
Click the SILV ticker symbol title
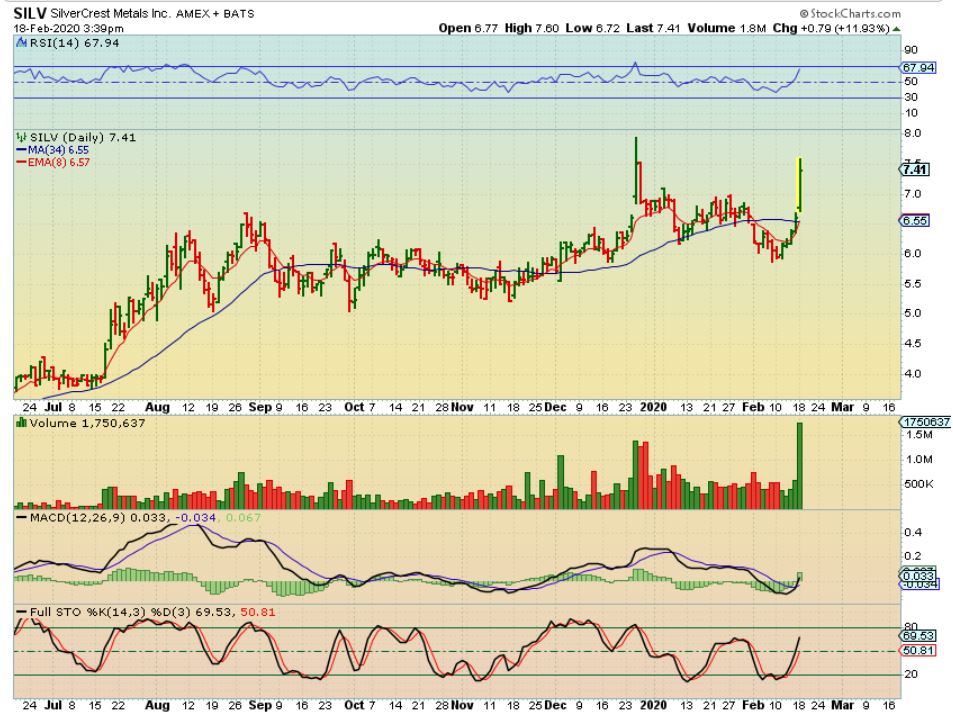pyautogui.click(x=29, y=14)
